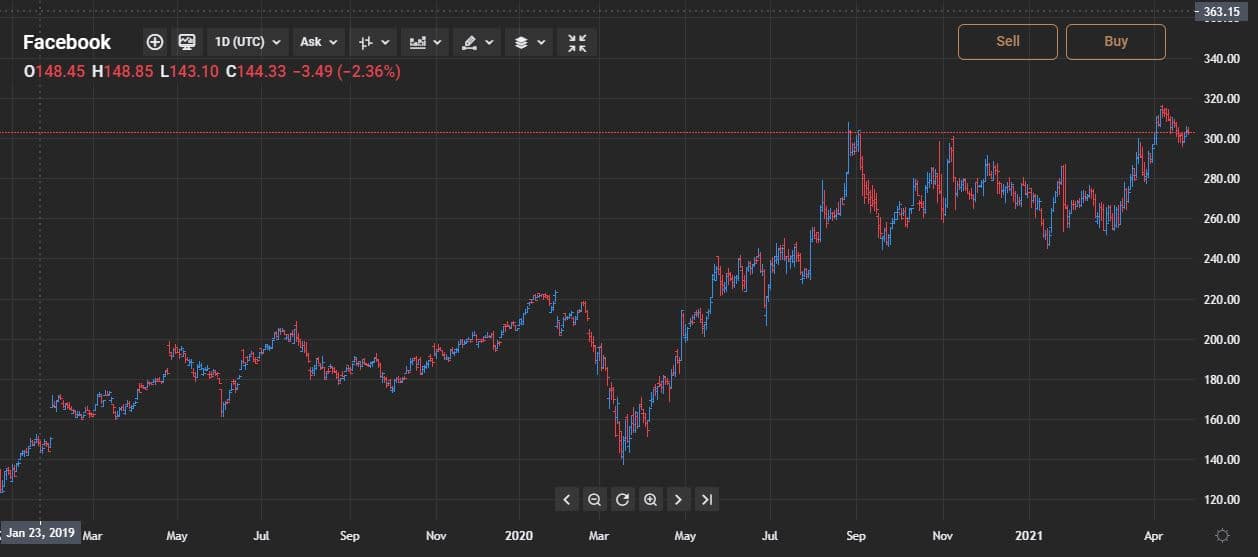The width and height of the screenshot is (1258, 557).
Task: Click the Apr time axis label
Action: tap(1153, 536)
